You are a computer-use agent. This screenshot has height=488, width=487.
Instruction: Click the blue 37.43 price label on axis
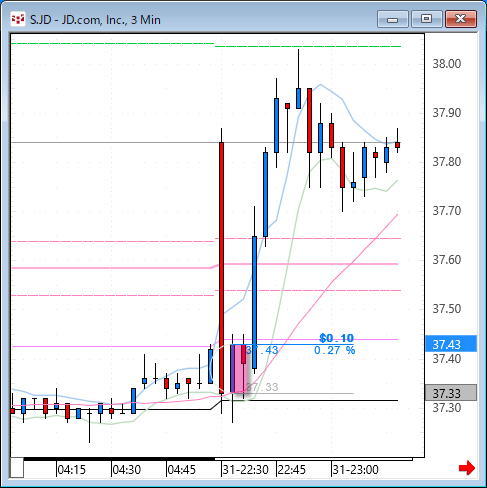tap(451, 344)
